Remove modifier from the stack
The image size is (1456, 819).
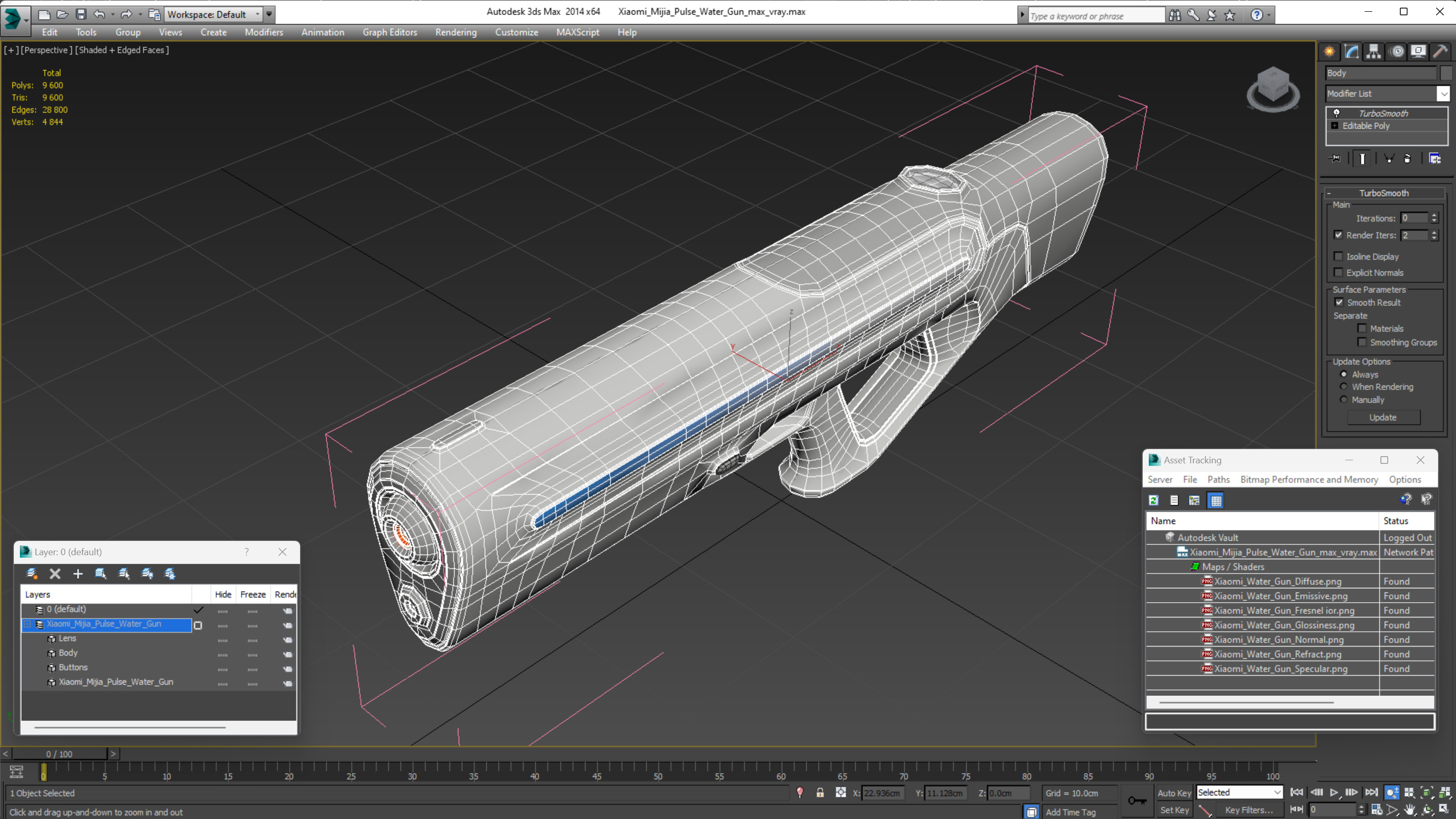(1408, 158)
